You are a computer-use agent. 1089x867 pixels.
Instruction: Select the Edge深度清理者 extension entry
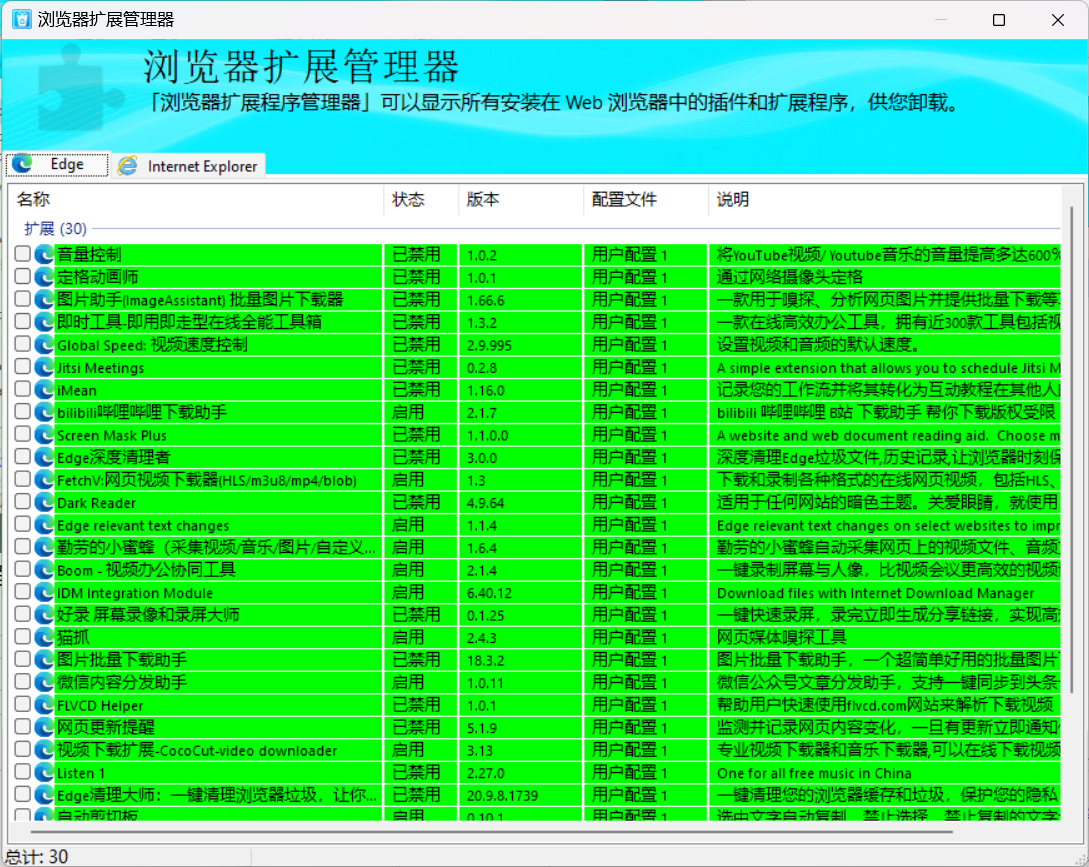pos(113,457)
